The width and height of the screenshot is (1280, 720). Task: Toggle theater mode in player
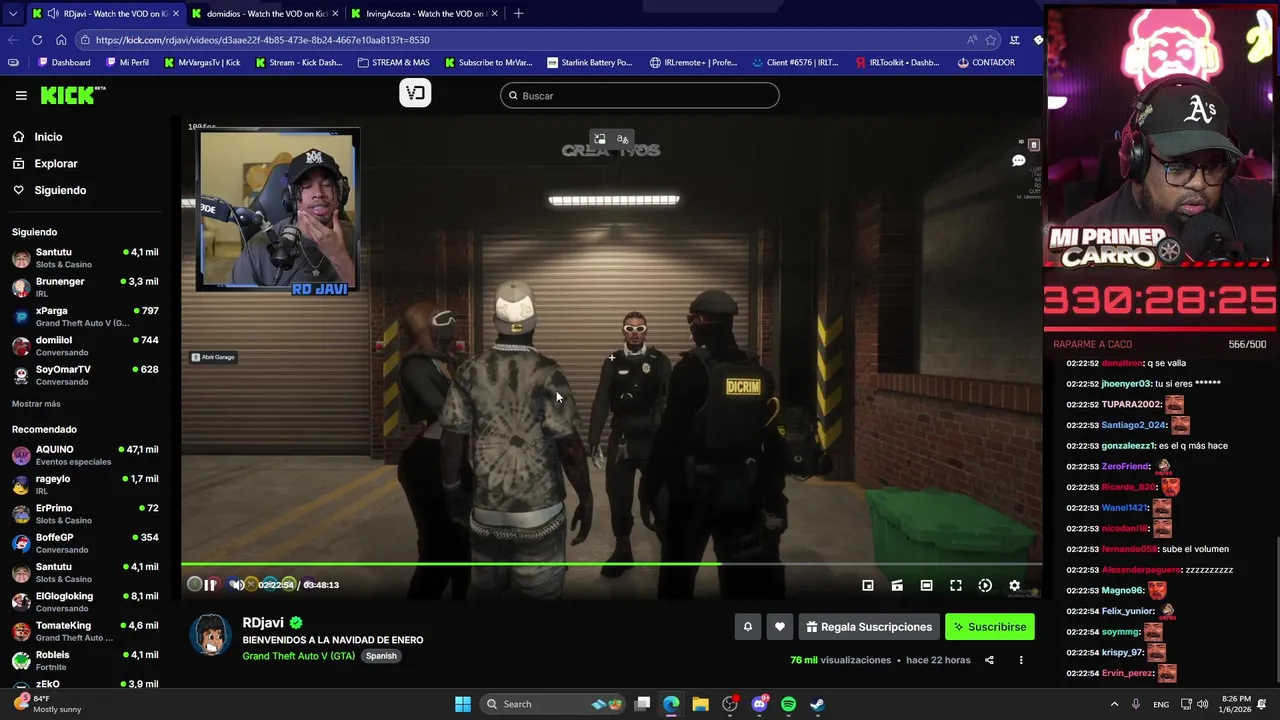926,585
